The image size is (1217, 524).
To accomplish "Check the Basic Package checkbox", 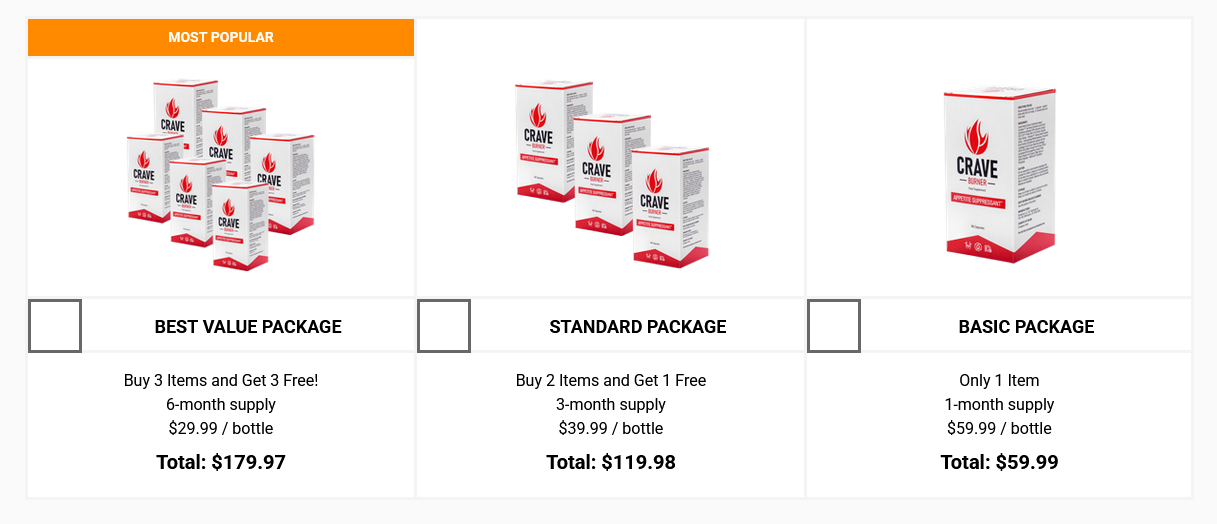I will point(834,326).
